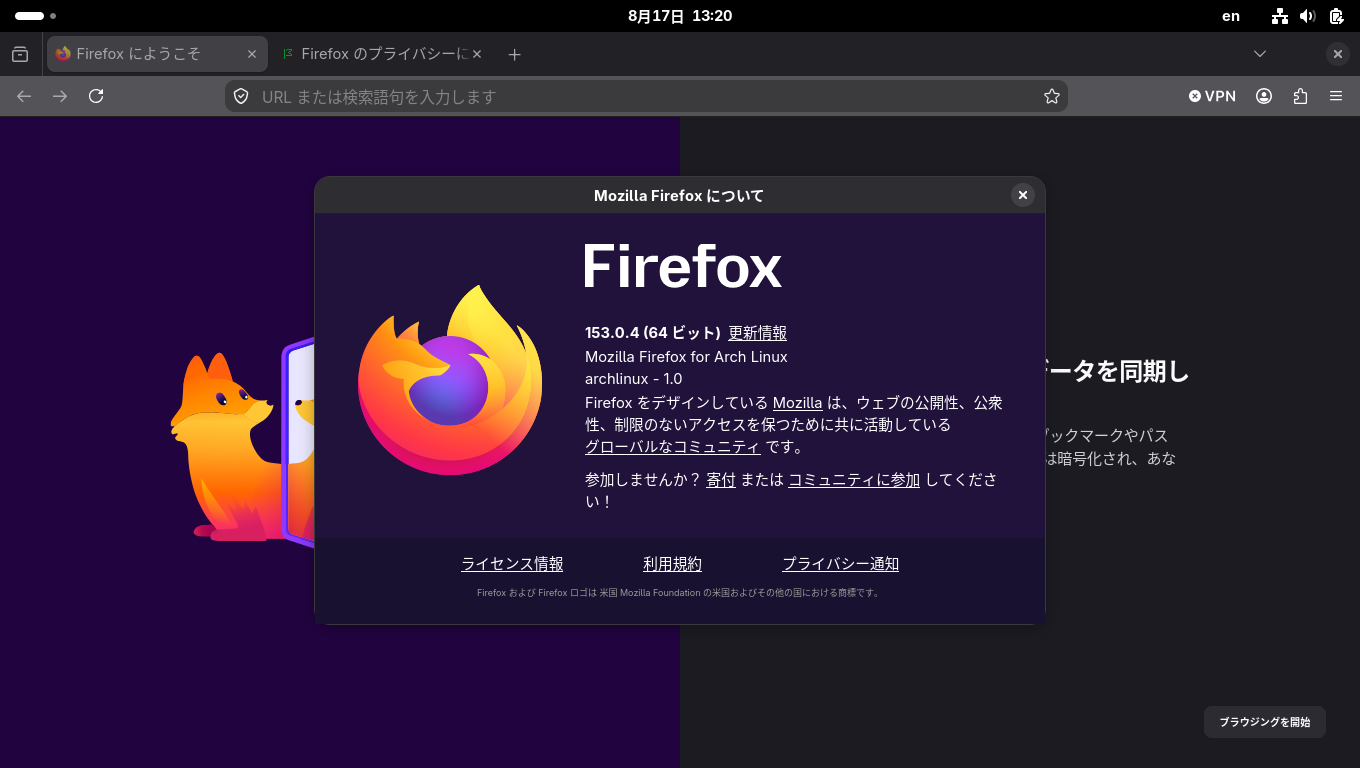Open the Firefox View sidebar icon

pyautogui.click(x=20, y=54)
